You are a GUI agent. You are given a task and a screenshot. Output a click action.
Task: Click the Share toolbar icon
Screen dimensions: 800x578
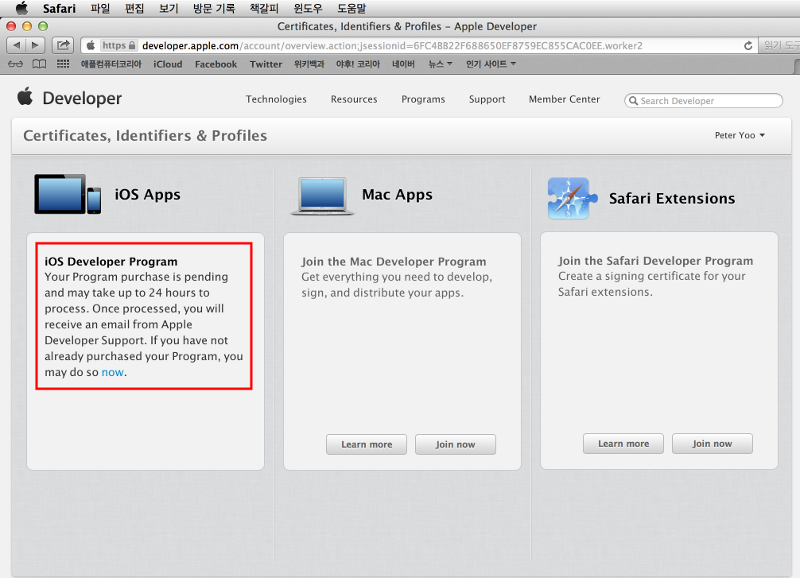click(x=63, y=45)
